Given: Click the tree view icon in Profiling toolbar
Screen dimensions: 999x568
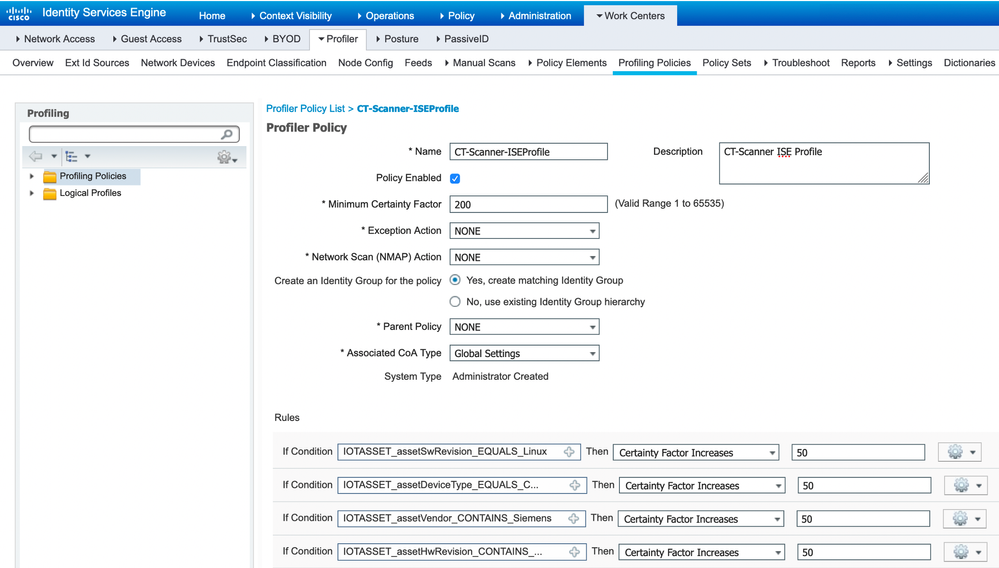Looking at the screenshot, I should pos(71,156).
